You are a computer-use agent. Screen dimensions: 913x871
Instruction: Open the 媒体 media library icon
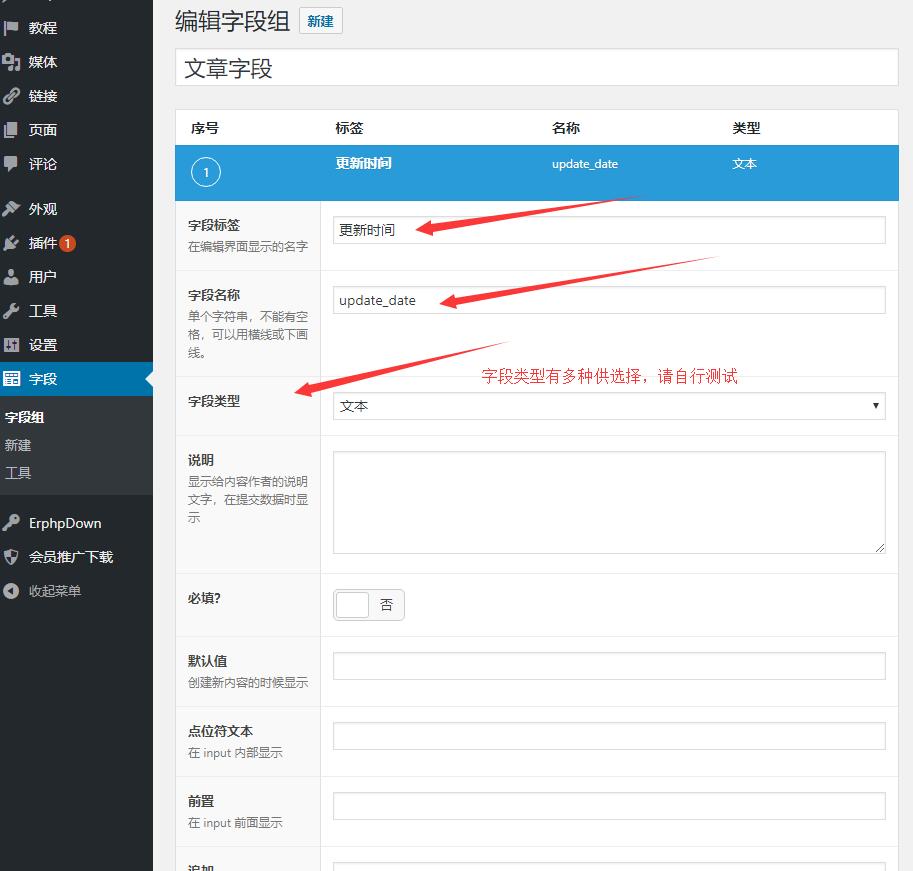click(x=12, y=62)
